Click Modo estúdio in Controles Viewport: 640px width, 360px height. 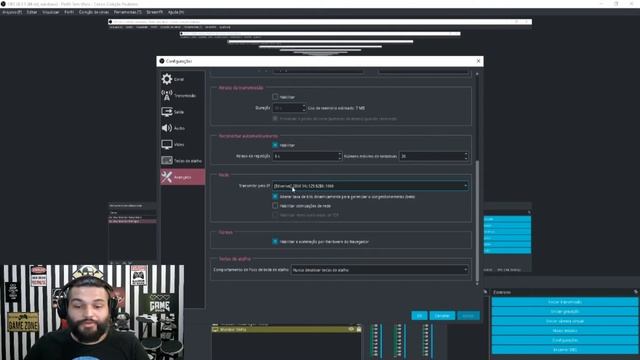click(x=564, y=331)
